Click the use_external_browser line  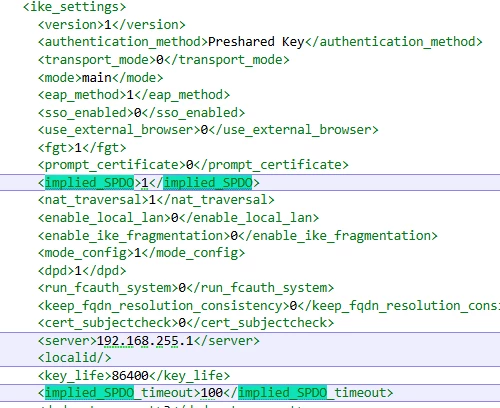[x=208, y=130]
